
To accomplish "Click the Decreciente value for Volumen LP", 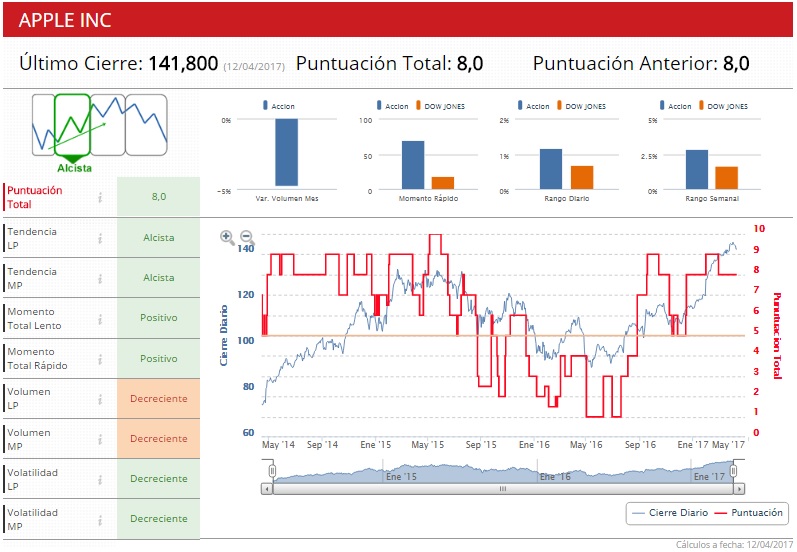I will pos(159,399).
